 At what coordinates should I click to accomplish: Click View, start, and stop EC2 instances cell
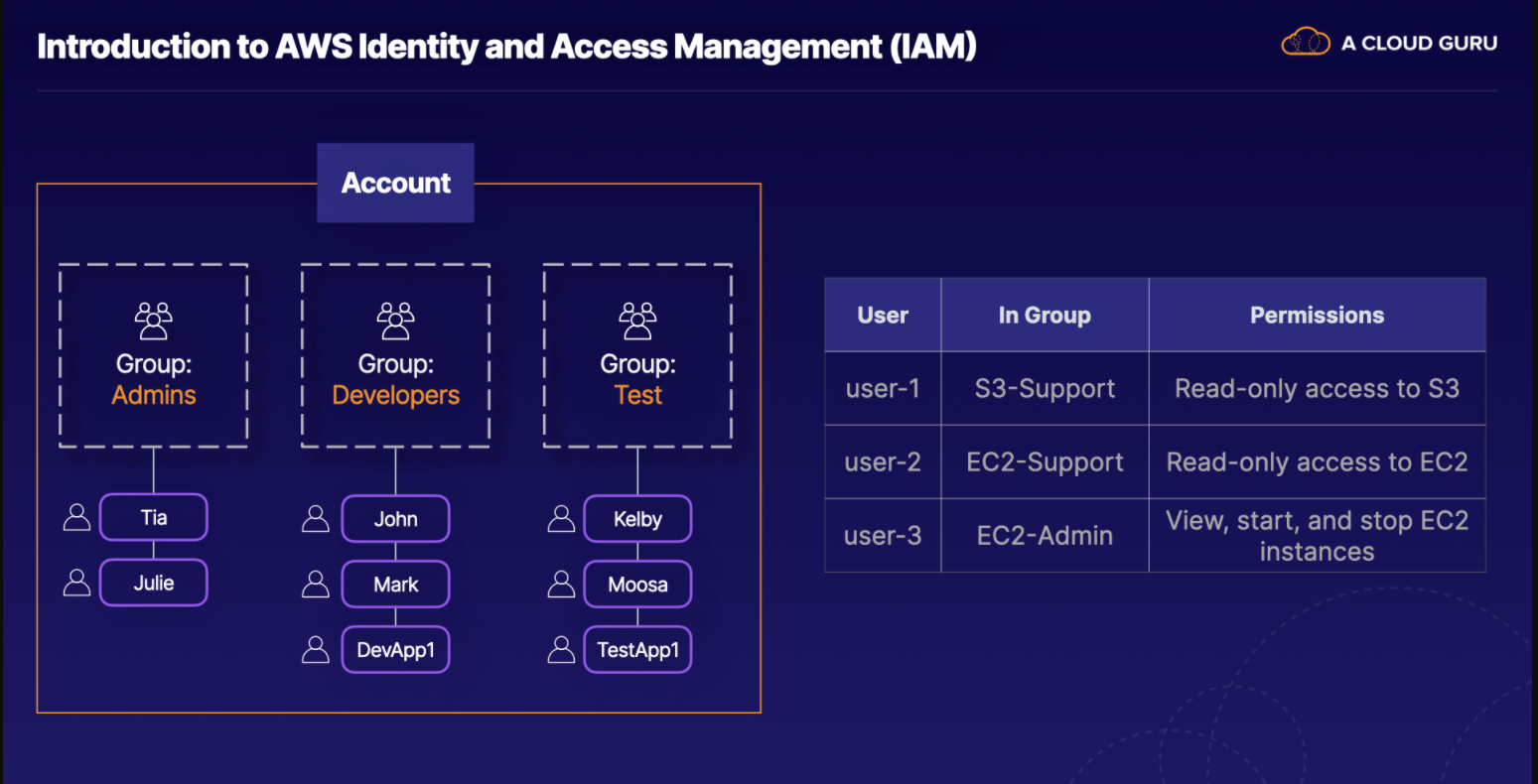click(x=1317, y=535)
